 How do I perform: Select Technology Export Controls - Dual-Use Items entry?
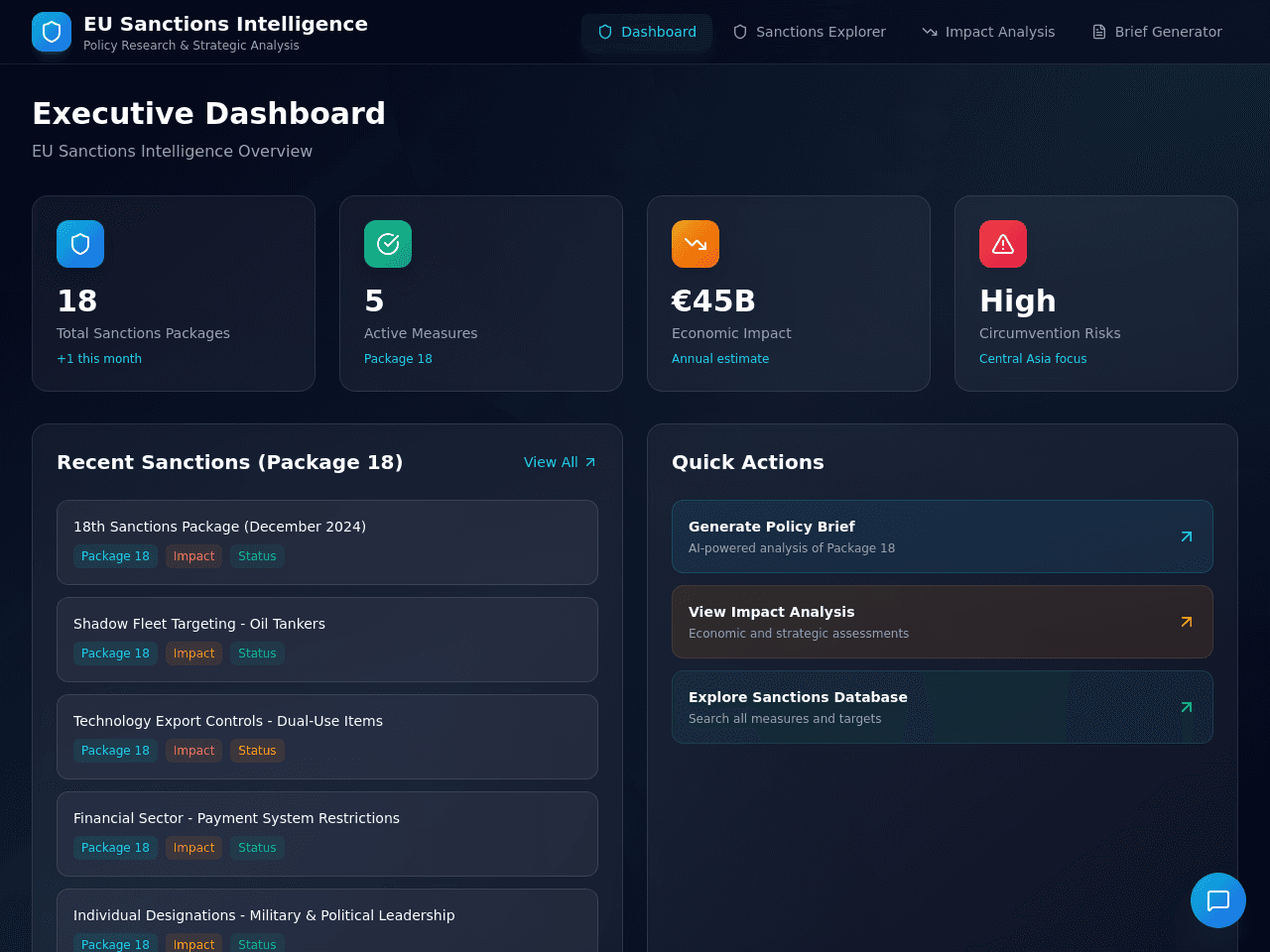(x=327, y=737)
